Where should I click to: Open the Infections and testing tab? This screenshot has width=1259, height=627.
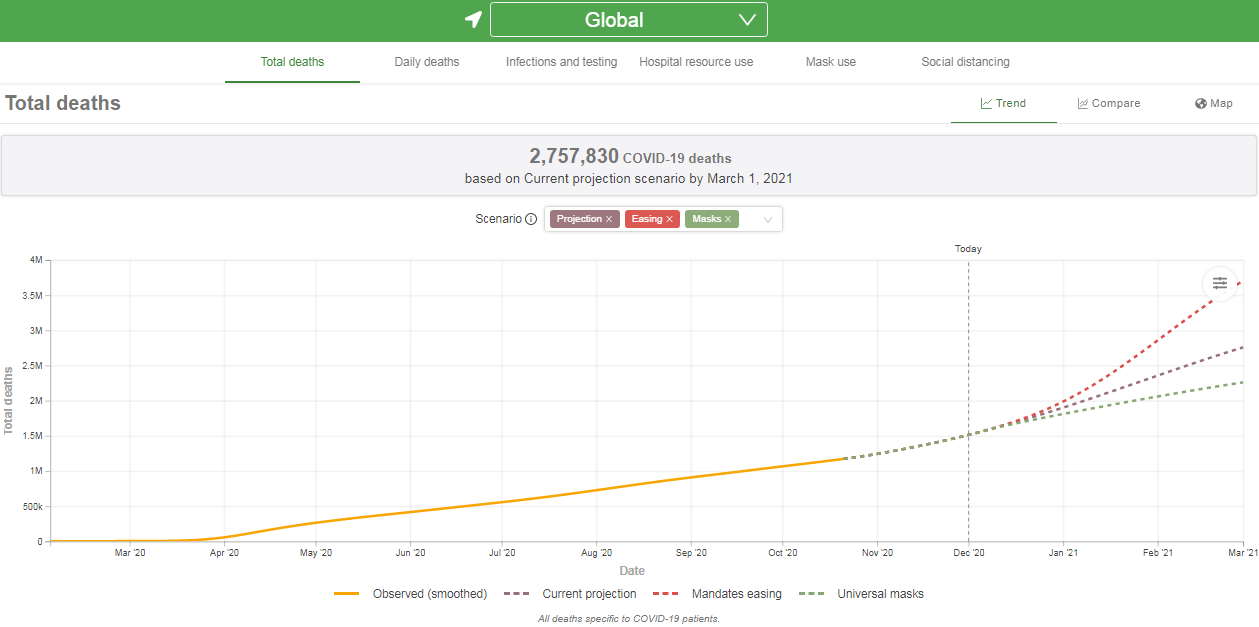point(561,62)
